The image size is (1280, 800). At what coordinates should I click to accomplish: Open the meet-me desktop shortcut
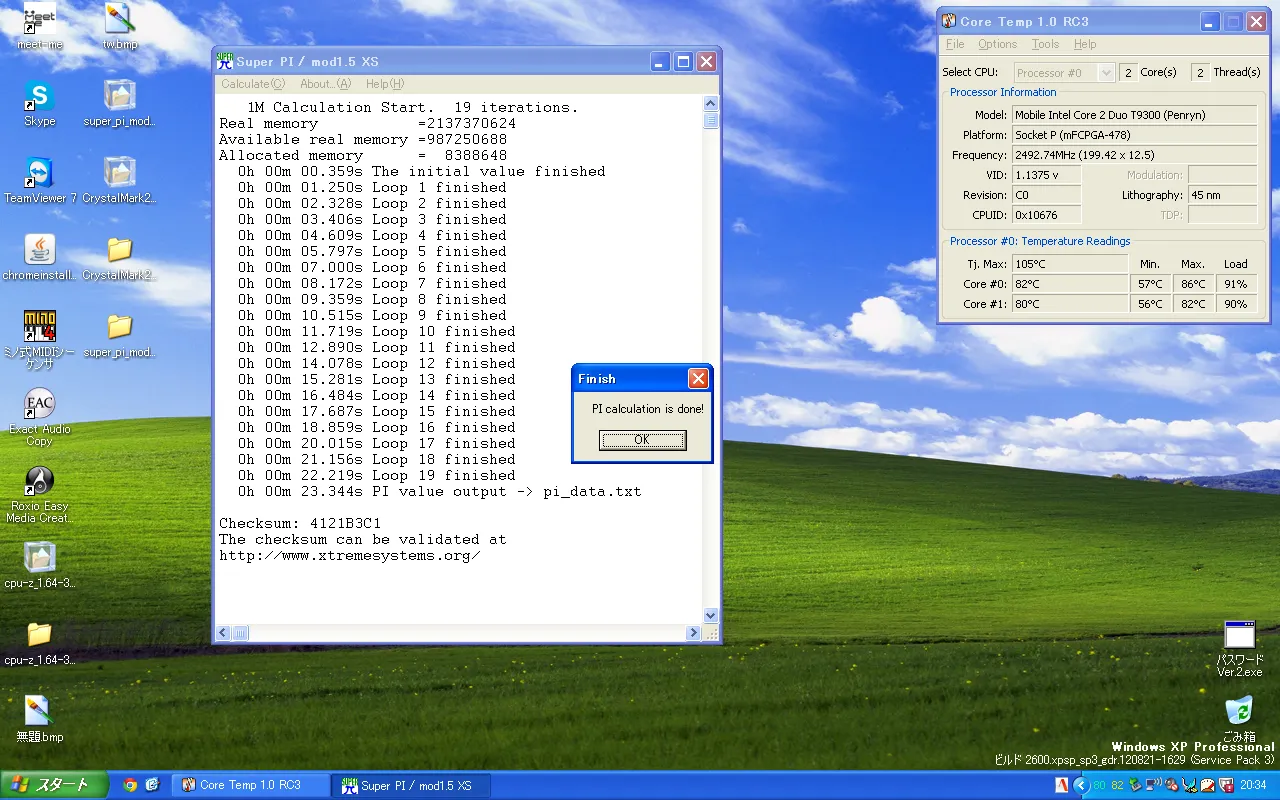coord(40,20)
